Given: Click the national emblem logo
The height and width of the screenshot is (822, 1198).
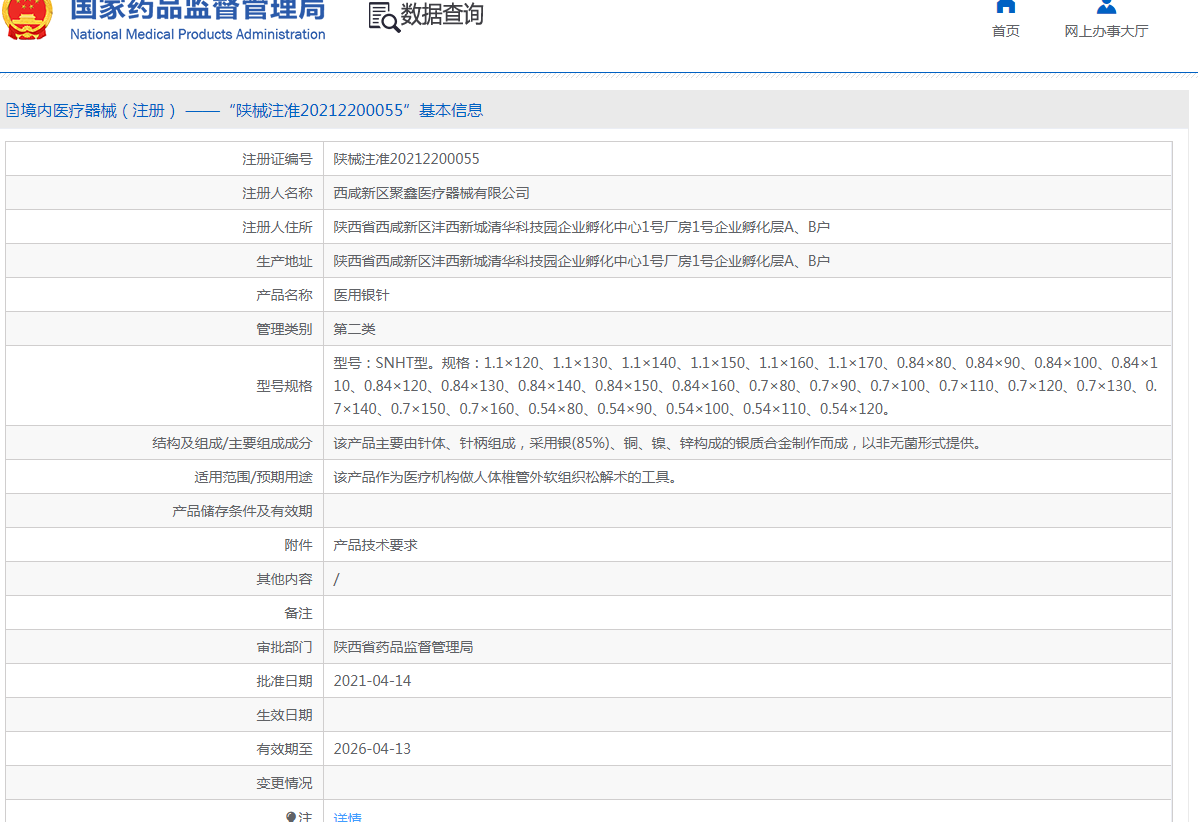Looking at the screenshot, I should point(28,18).
